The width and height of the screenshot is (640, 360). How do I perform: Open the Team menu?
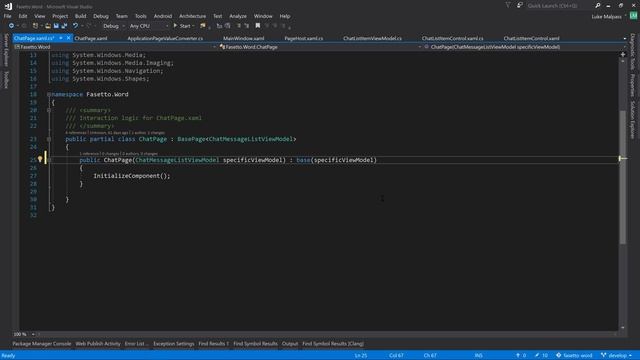click(x=122, y=16)
